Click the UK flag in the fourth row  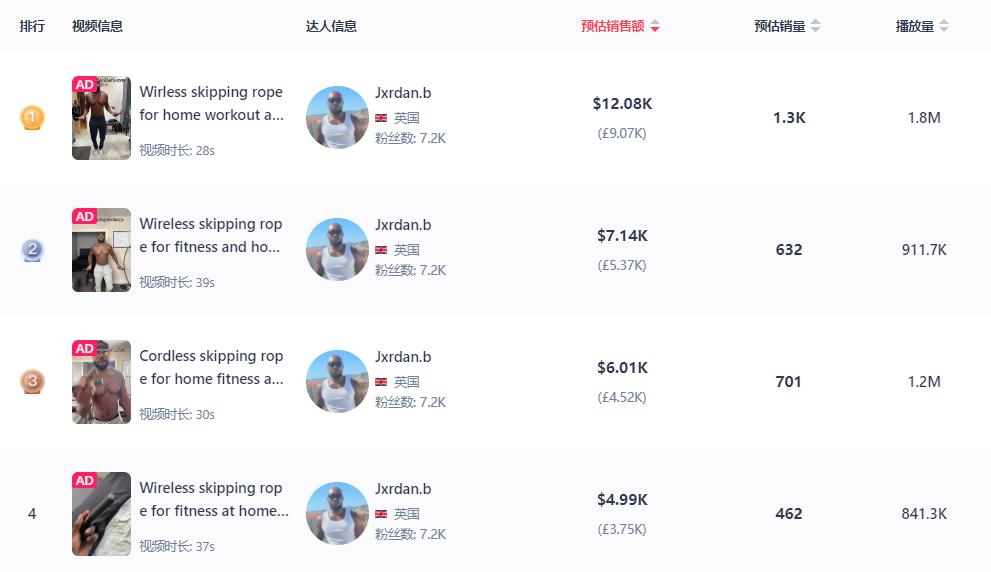click(x=381, y=514)
